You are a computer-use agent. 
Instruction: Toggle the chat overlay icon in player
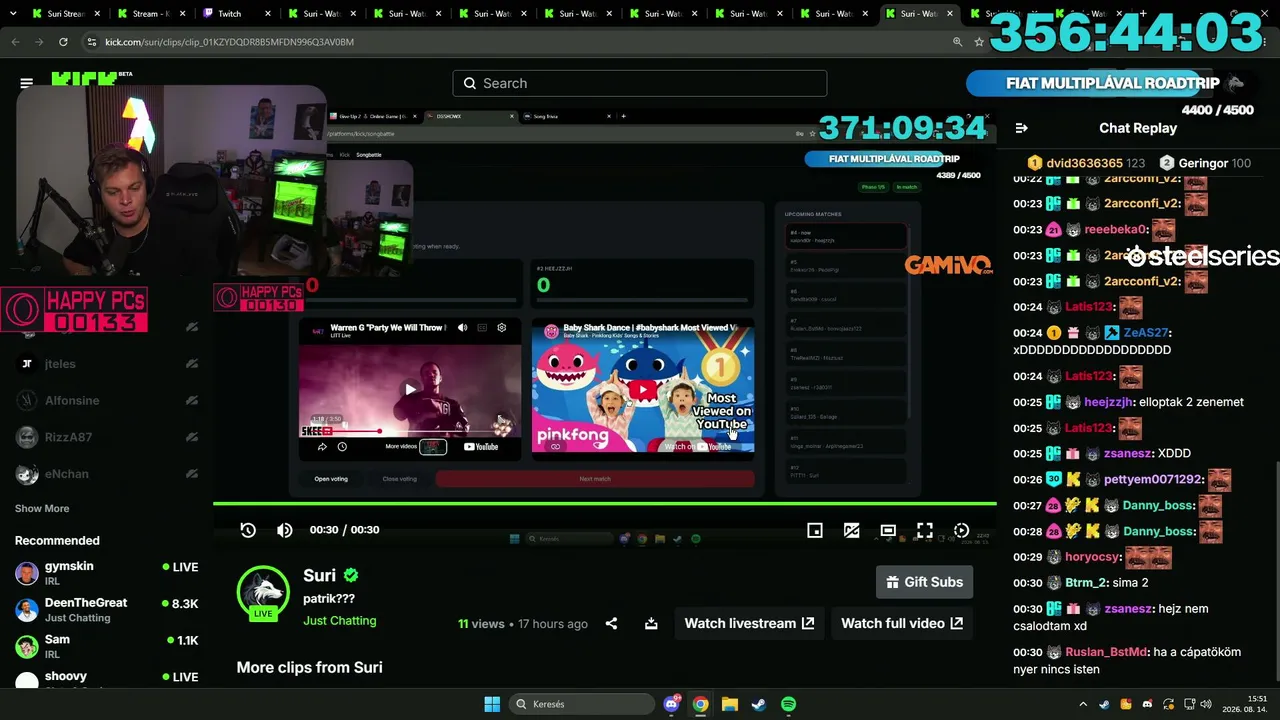click(x=851, y=531)
